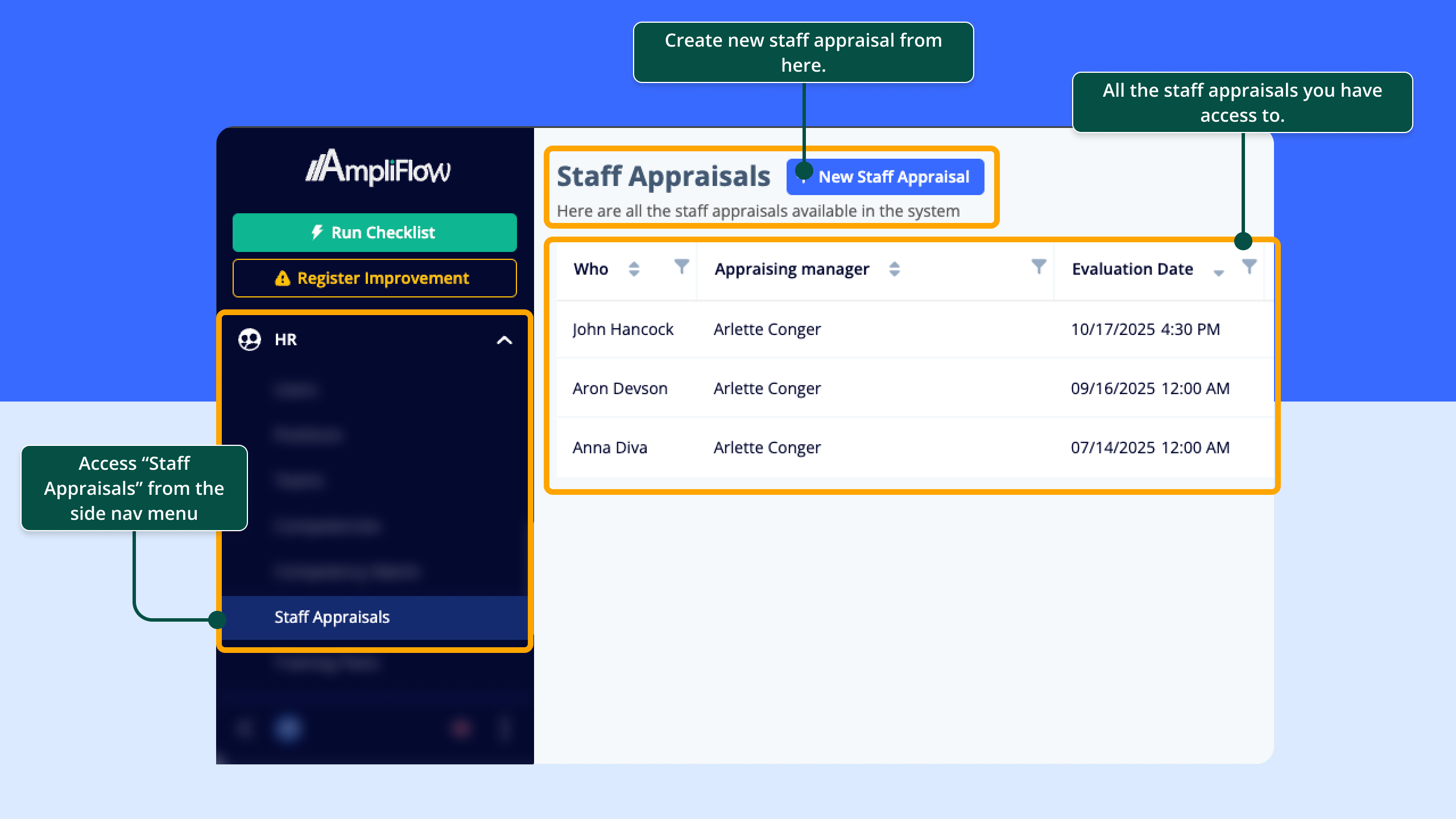Click the Evaluation Date column header
1456x819 pixels.
coord(1132,269)
